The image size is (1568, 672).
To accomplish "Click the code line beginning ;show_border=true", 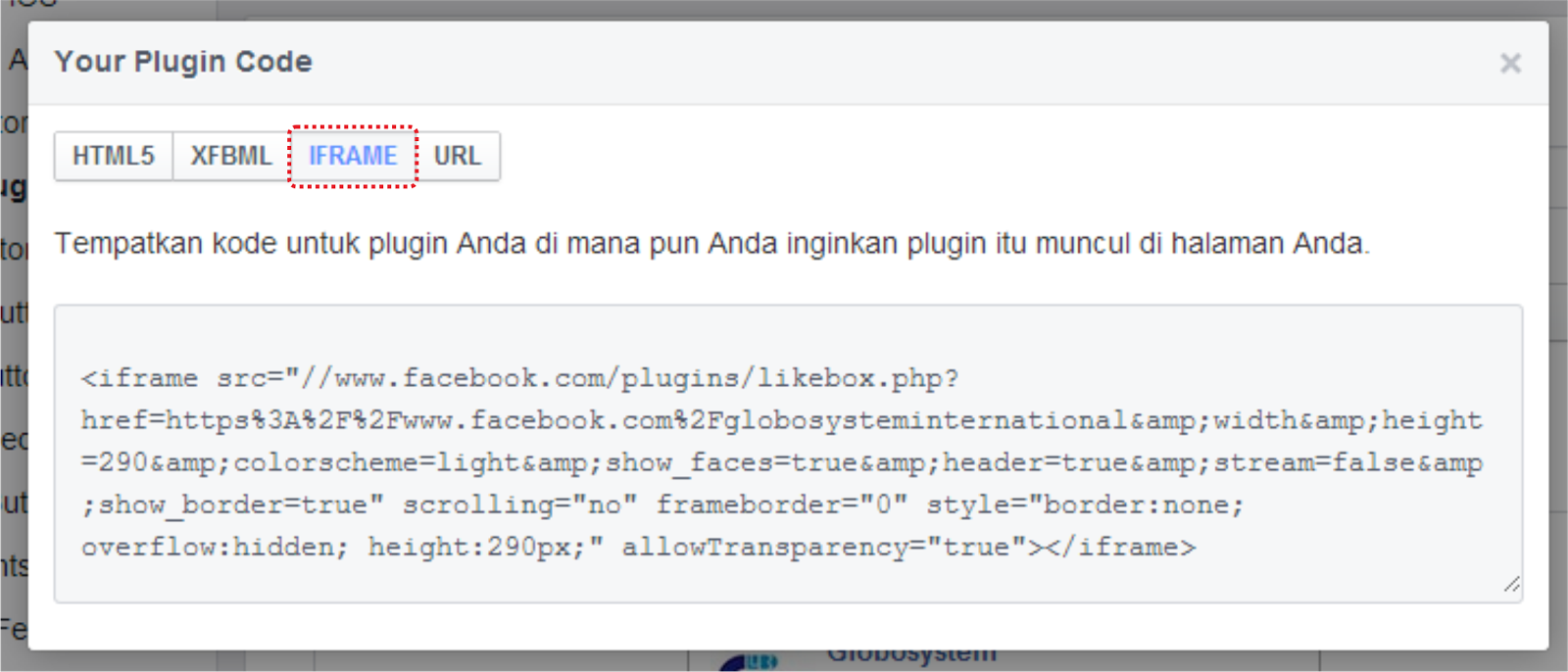I will (x=663, y=504).
